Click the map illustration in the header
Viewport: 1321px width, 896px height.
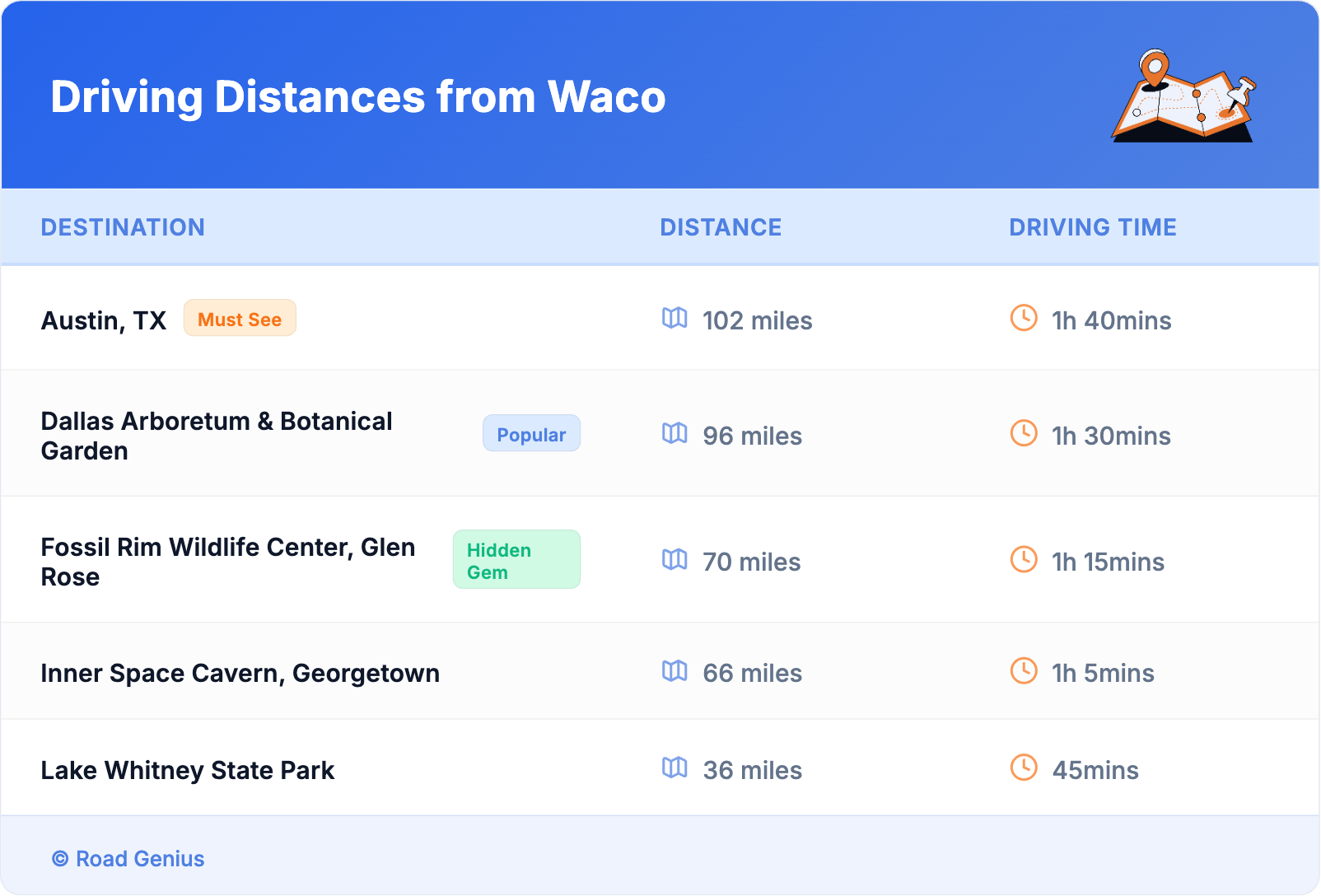tap(1183, 96)
